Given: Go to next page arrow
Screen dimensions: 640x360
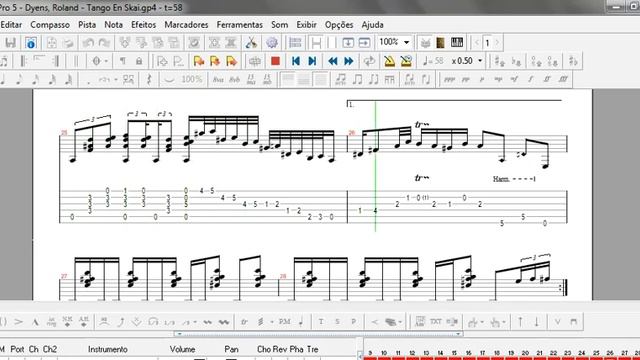Looking at the screenshot, I should click(x=497, y=42).
